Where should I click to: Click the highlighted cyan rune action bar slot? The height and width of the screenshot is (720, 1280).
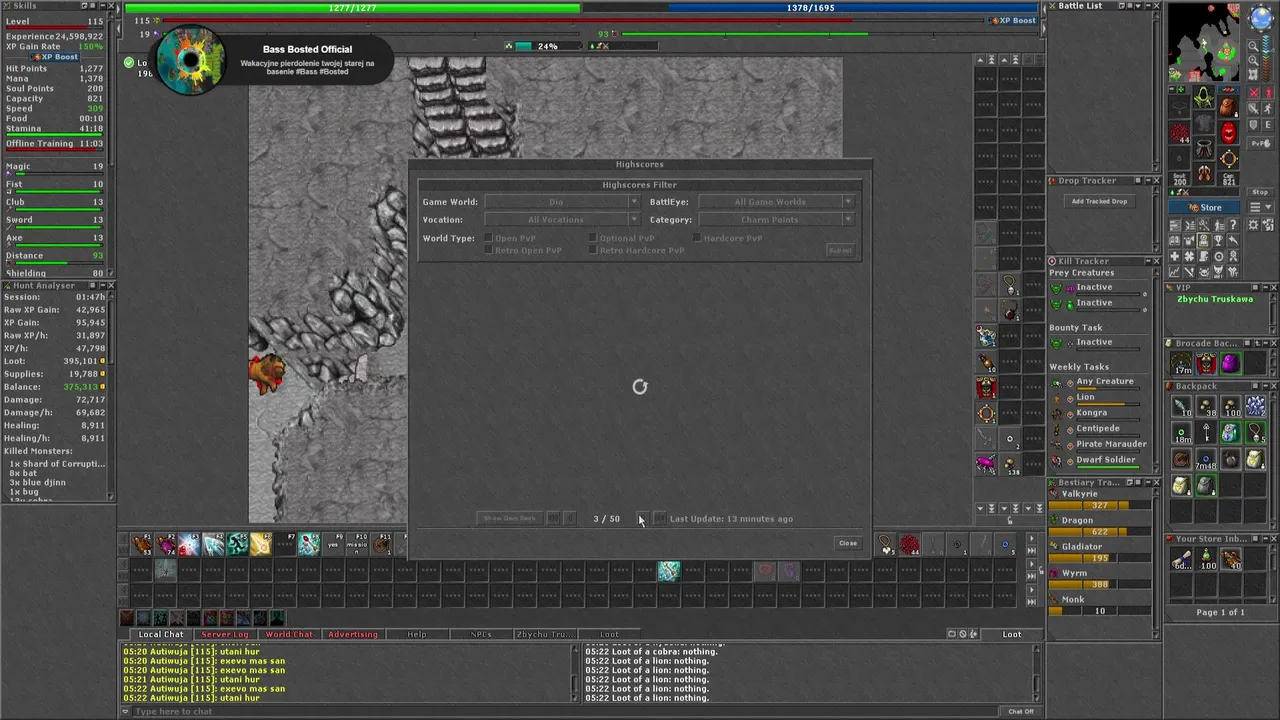coord(668,570)
